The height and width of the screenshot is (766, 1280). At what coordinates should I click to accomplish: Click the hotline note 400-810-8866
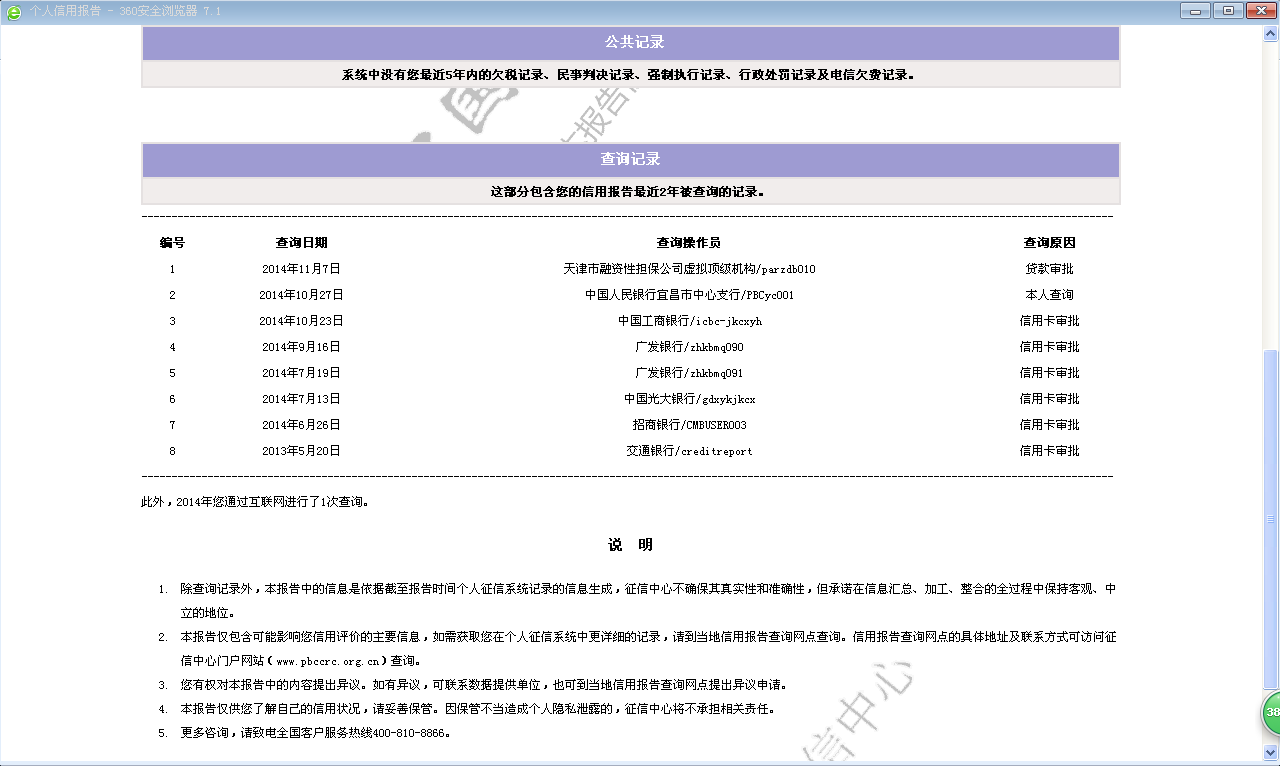pyautogui.click(x=316, y=733)
